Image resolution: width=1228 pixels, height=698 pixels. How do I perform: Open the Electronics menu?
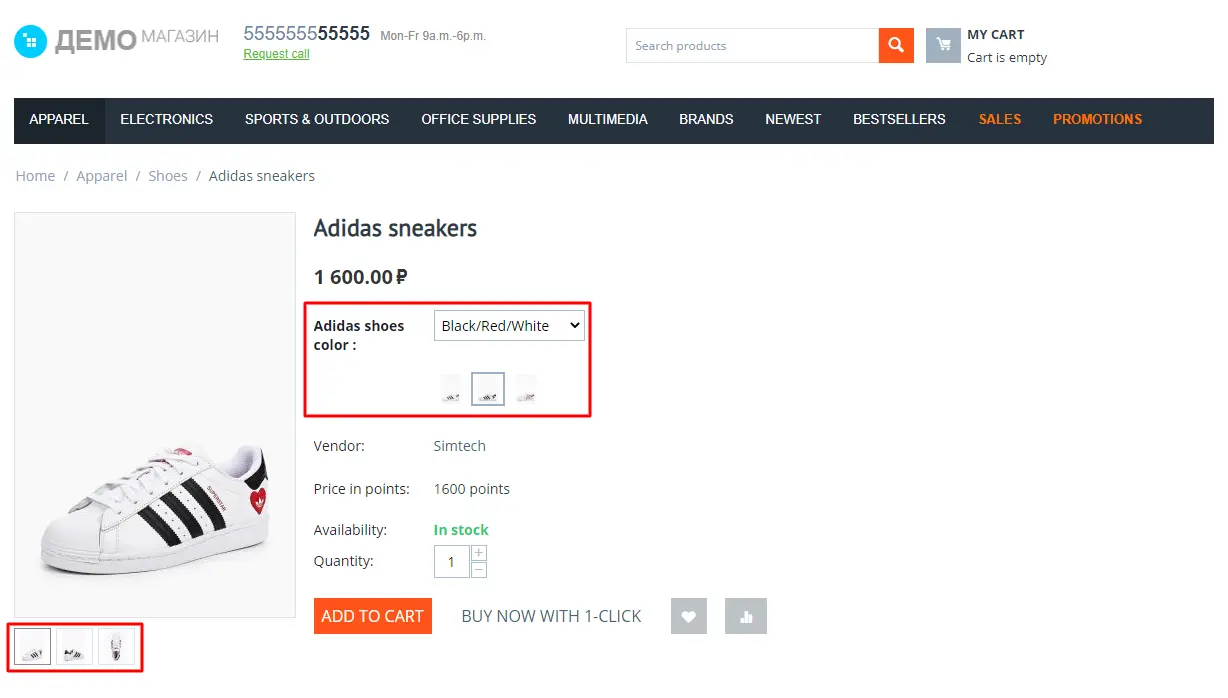click(167, 119)
